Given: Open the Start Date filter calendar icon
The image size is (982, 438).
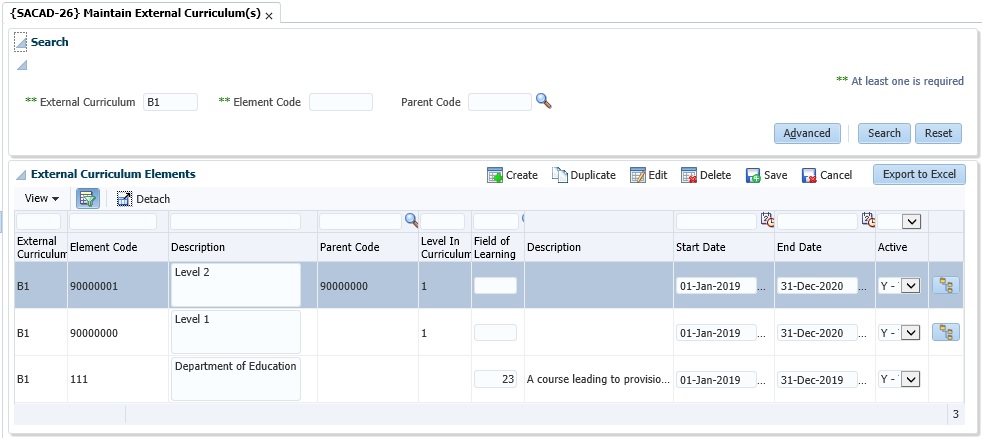Looking at the screenshot, I should click(767, 220).
